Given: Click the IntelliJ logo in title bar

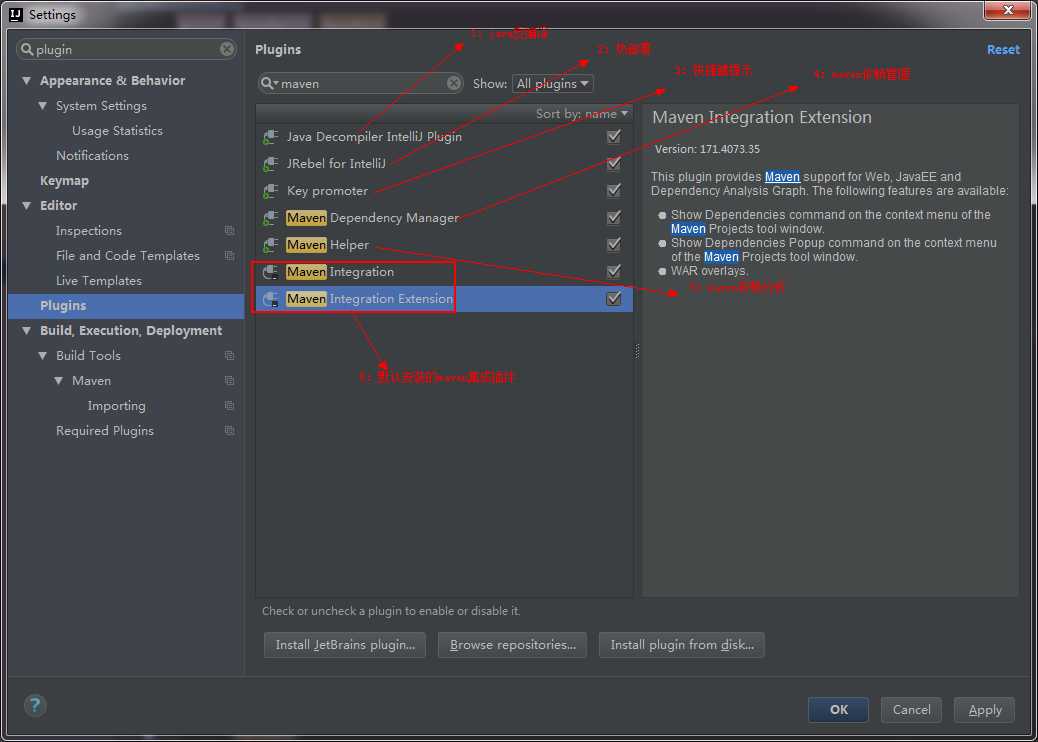Looking at the screenshot, I should click(16, 14).
